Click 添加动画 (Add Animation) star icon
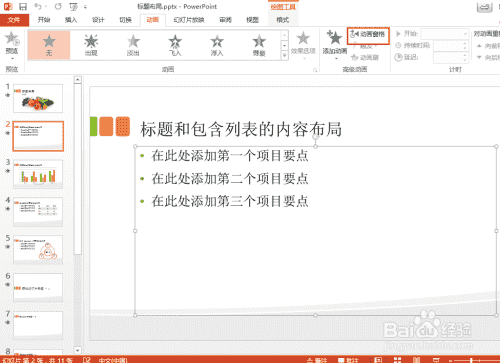The height and width of the screenshot is (363, 500). tap(335, 37)
